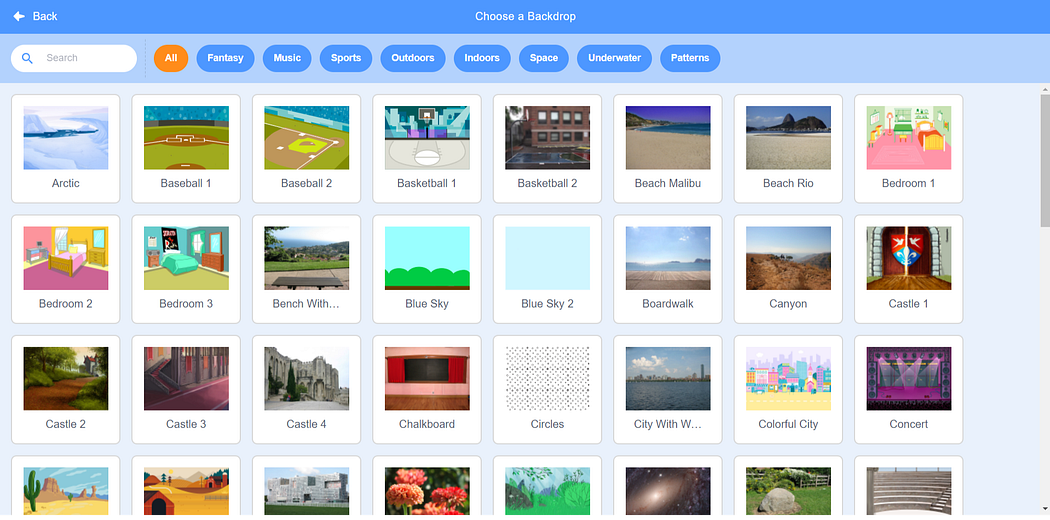This screenshot has height=520, width=1050.
Task: Pick the Castle 3 backdrop
Action: click(x=186, y=389)
